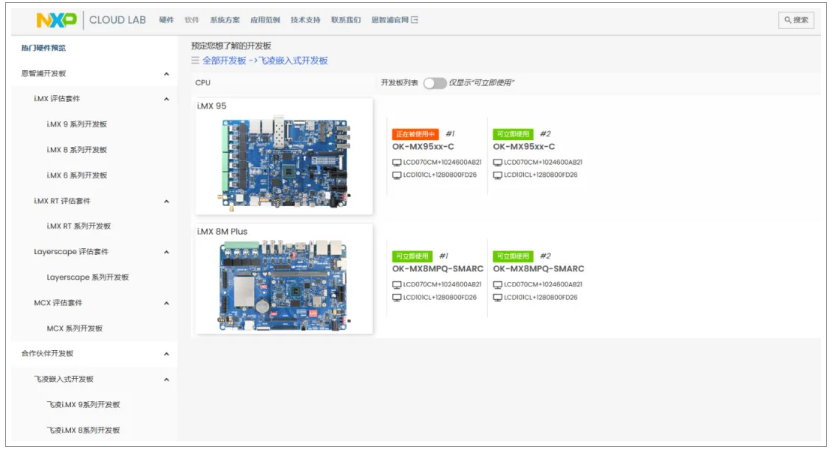
Task: Click the OK-MX95xx-C #2 board name
Action: 524,147
